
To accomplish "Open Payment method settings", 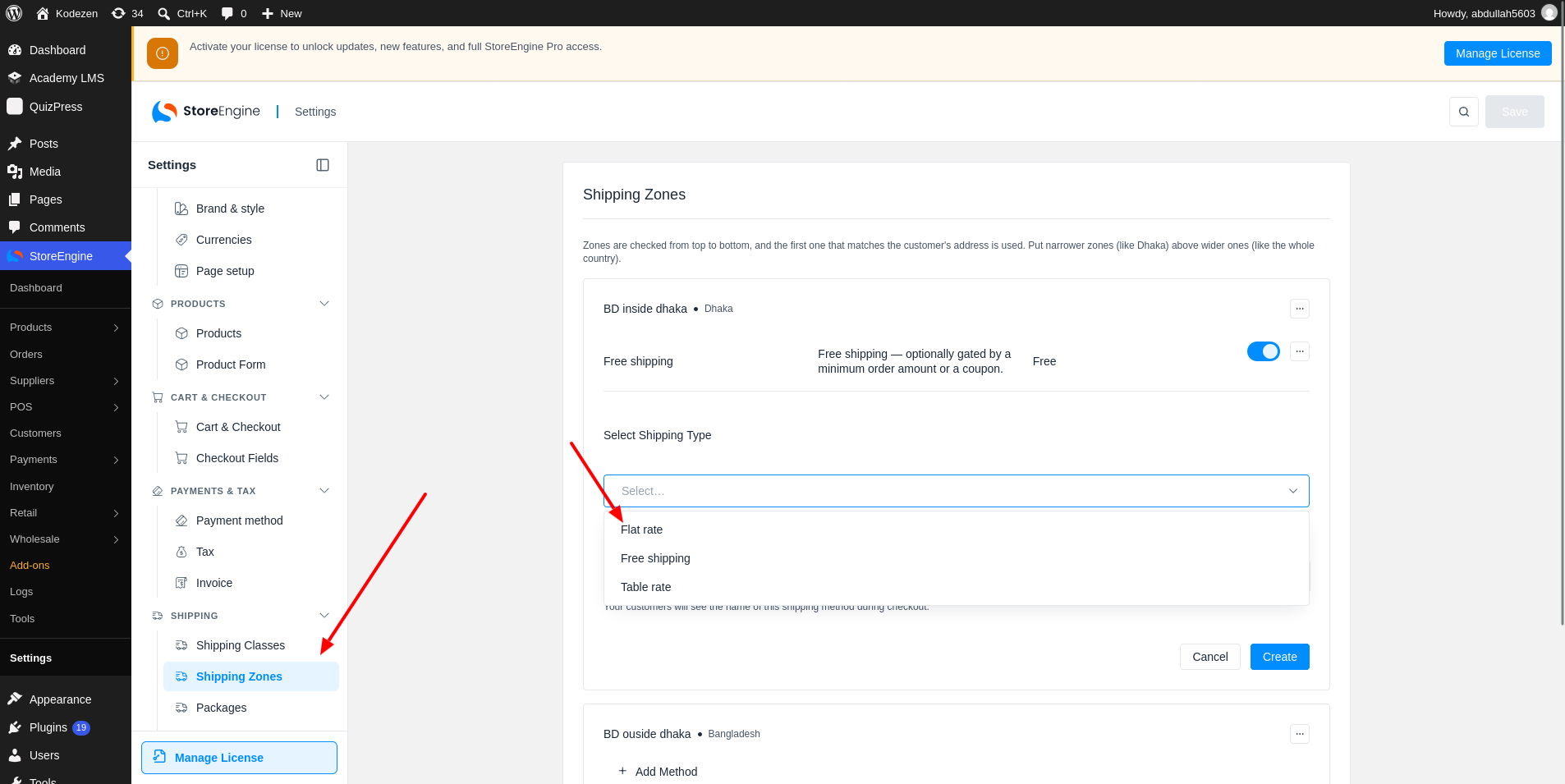I will tap(251, 520).
